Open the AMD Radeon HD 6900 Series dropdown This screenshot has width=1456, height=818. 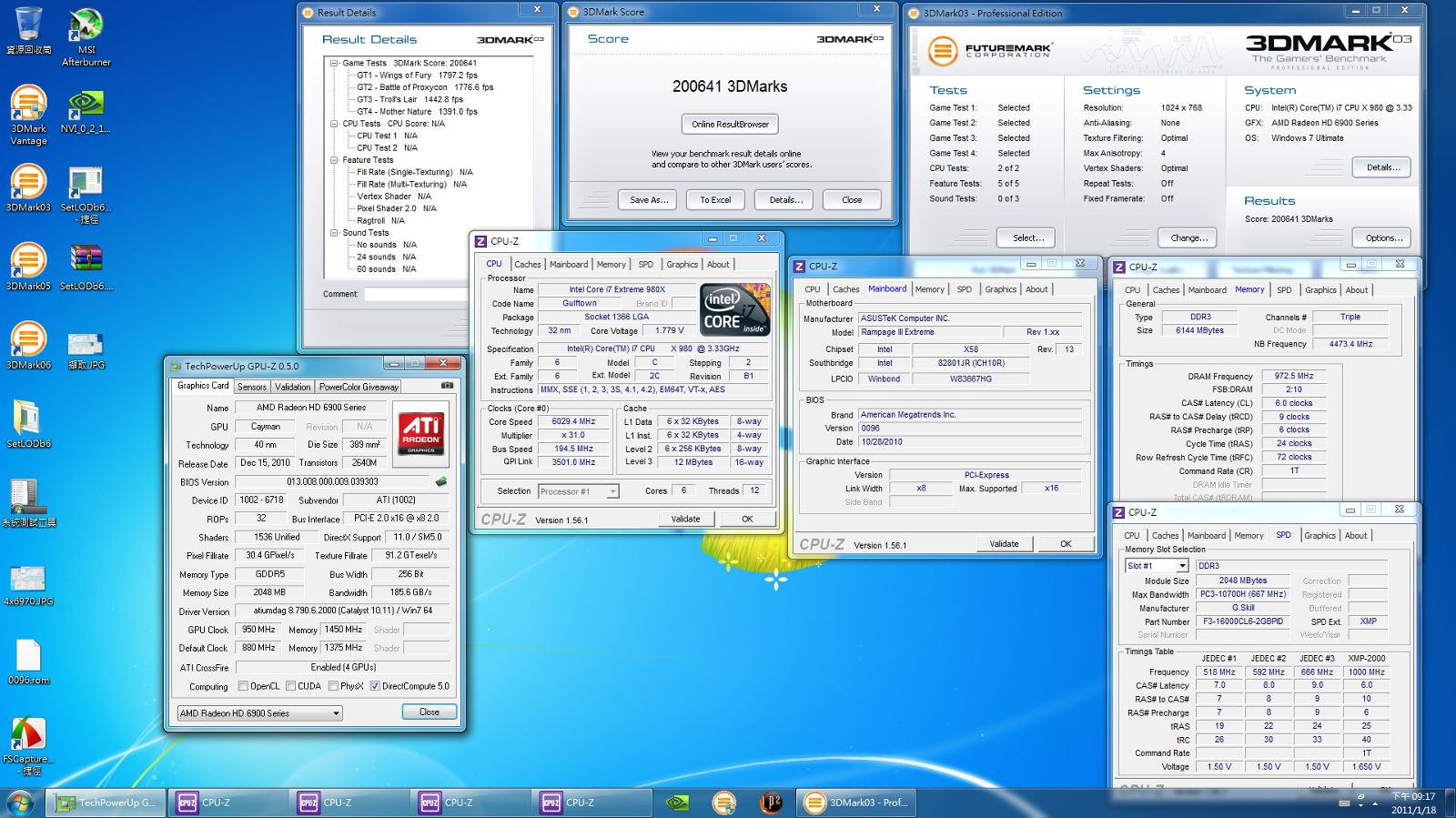pyautogui.click(x=259, y=713)
